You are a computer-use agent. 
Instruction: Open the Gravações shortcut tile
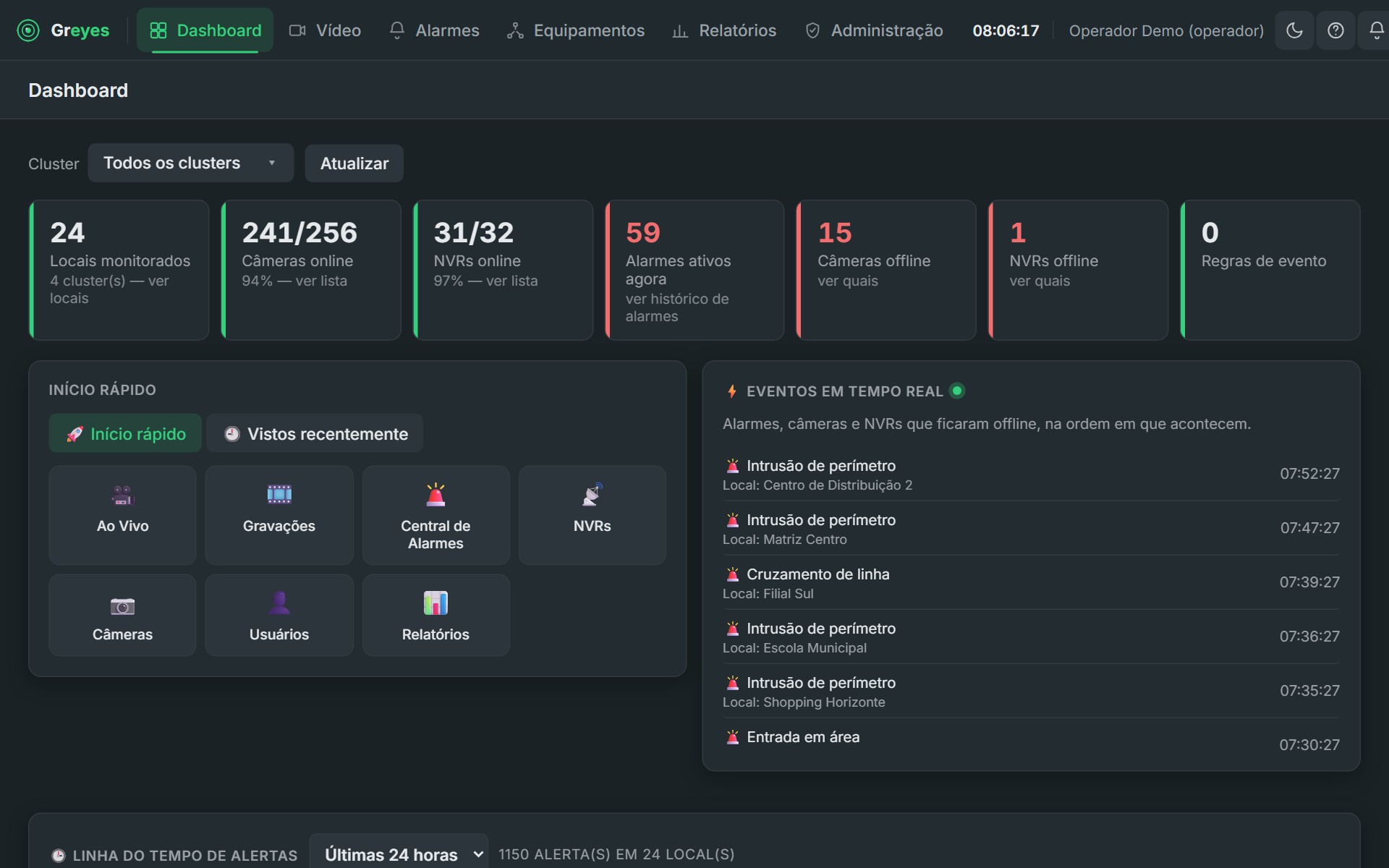(x=279, y=515)
